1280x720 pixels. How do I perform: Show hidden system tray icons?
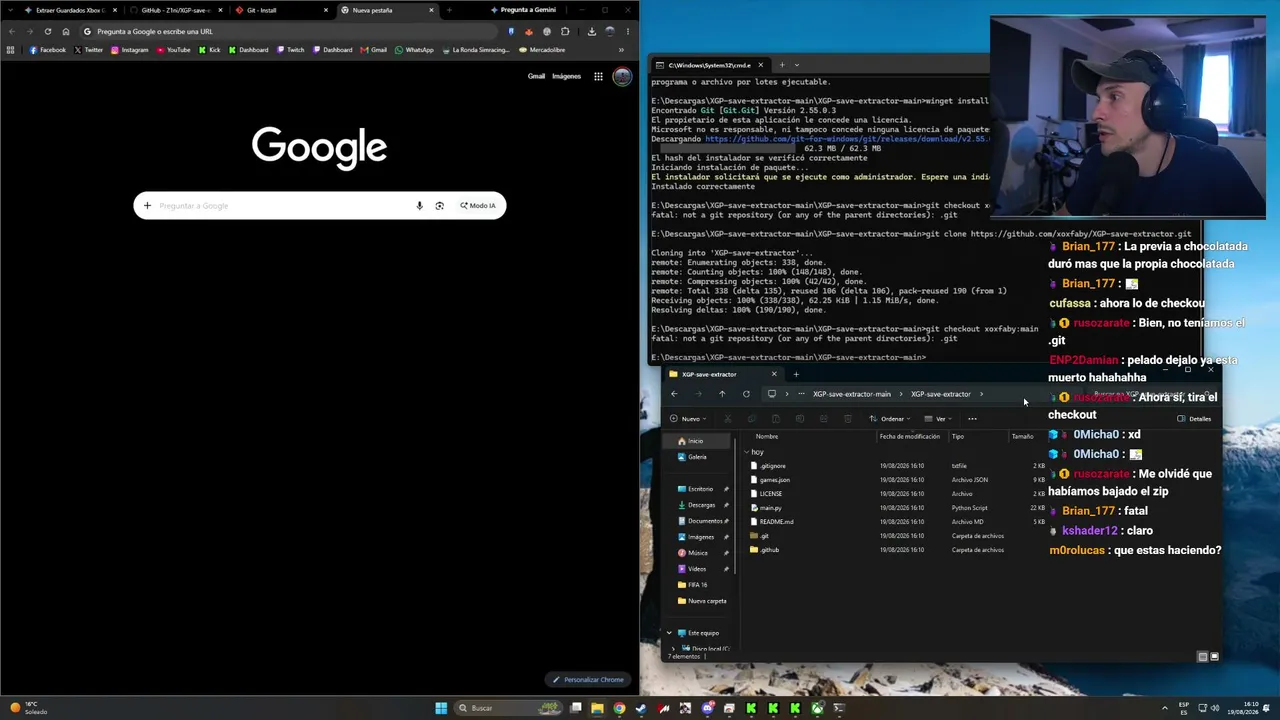click(x=1165, y=708)
